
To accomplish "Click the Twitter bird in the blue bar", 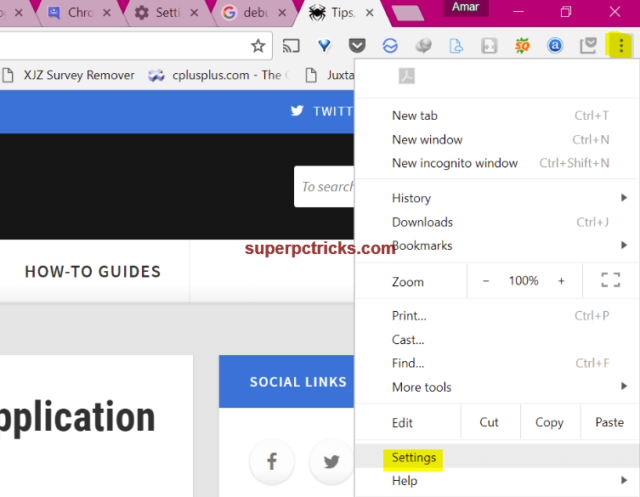I will click(x=297, y=111).
